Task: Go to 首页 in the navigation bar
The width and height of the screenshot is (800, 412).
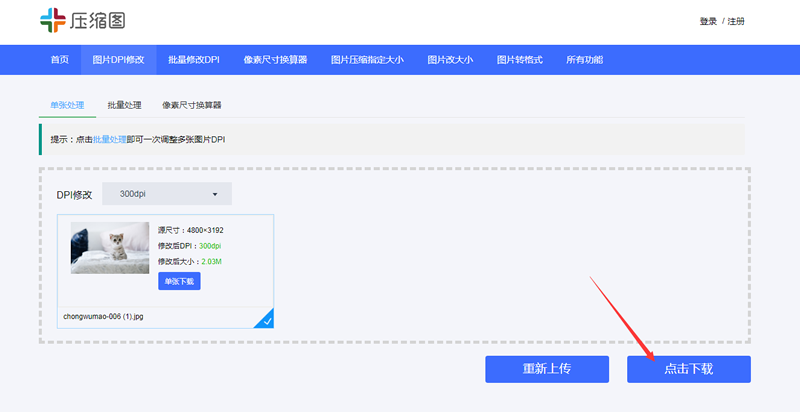Action: point(59,60)
